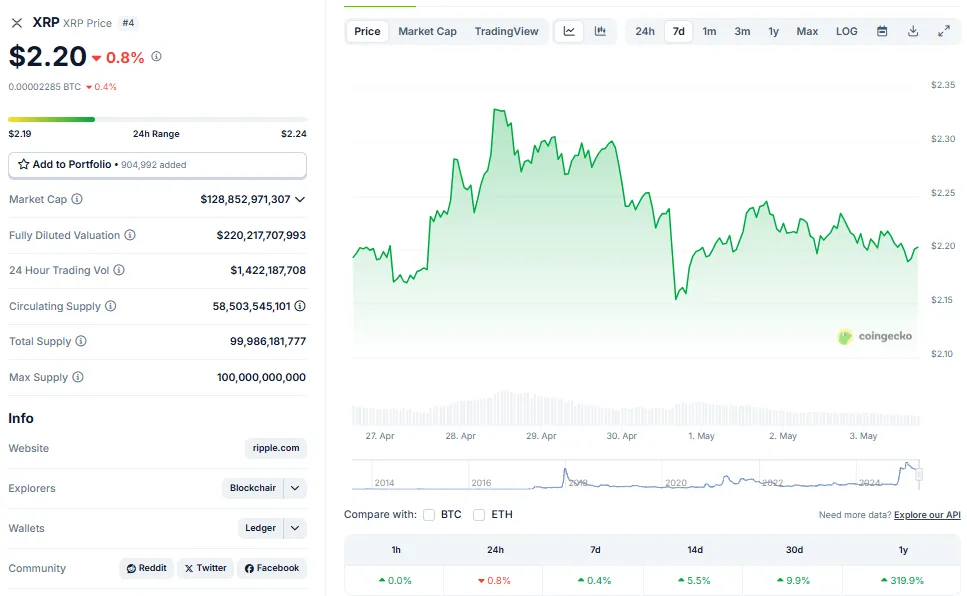Switch to candlestick chart view icon
The height and width of the screenshot is (596, 967).
pyautogui.click(x=600, y=31)
